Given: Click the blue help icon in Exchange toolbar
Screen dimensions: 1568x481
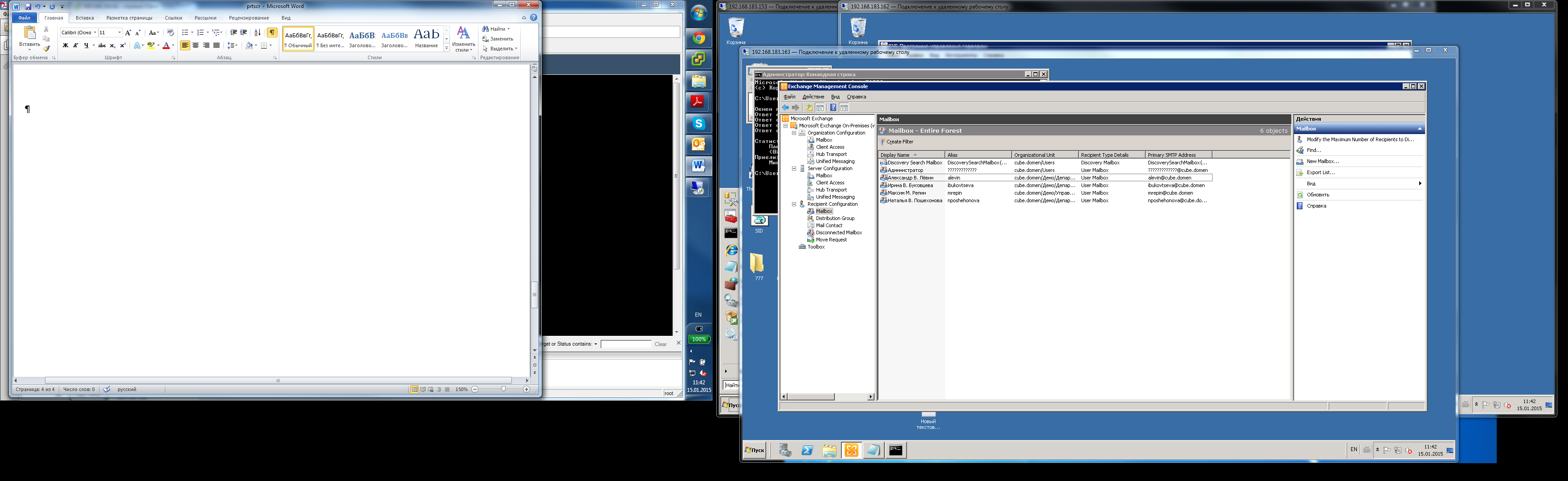Looking at the screenshot, I should coord(833,108).
